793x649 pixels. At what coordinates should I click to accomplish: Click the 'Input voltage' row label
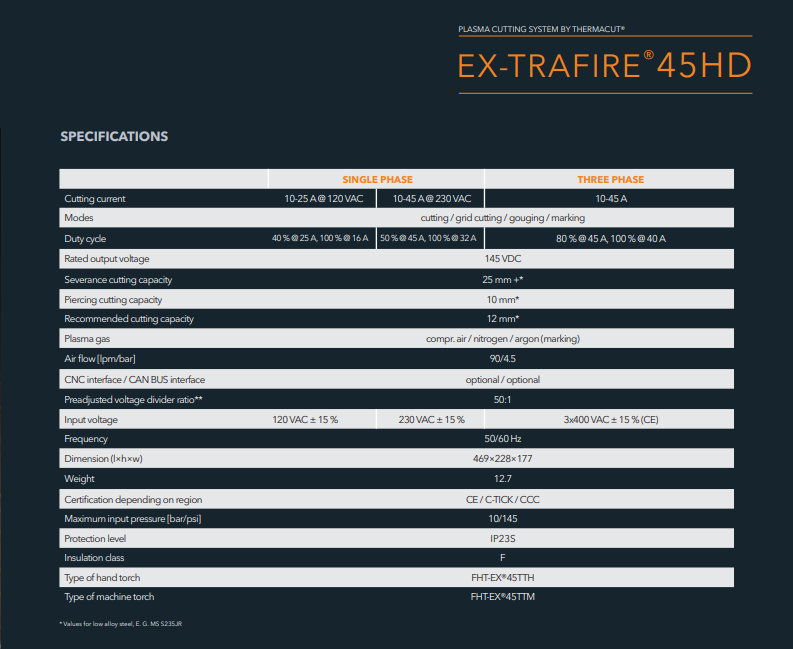click(91, 420)
